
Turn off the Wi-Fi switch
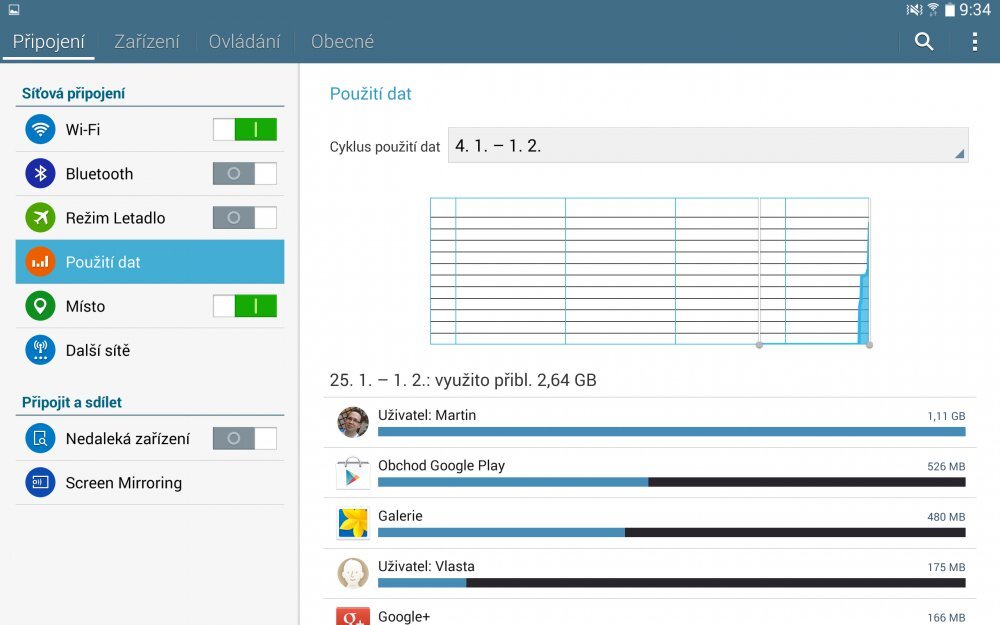(245, 129)
